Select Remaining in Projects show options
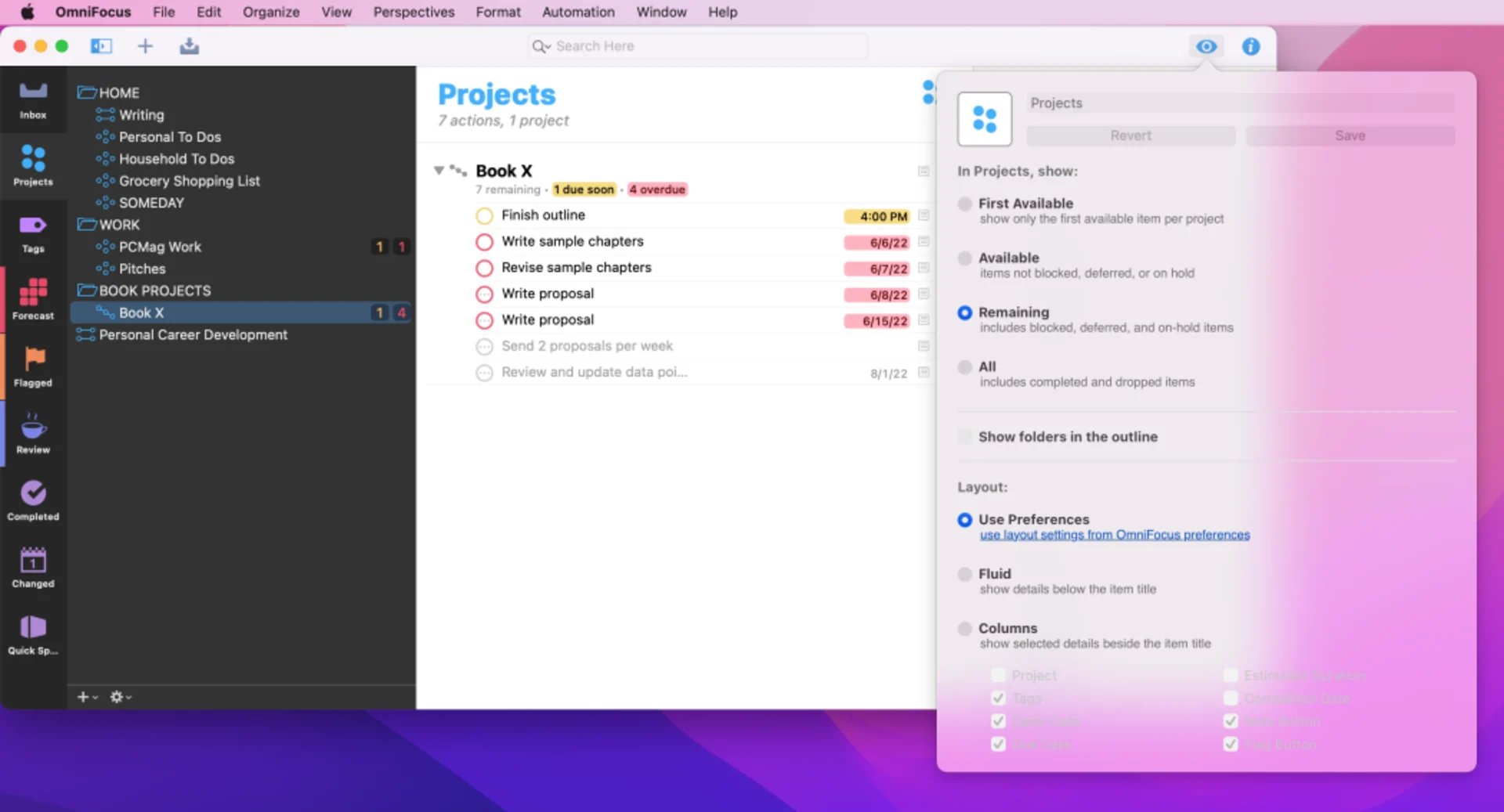1504x812 pixels. click(964, 313)
